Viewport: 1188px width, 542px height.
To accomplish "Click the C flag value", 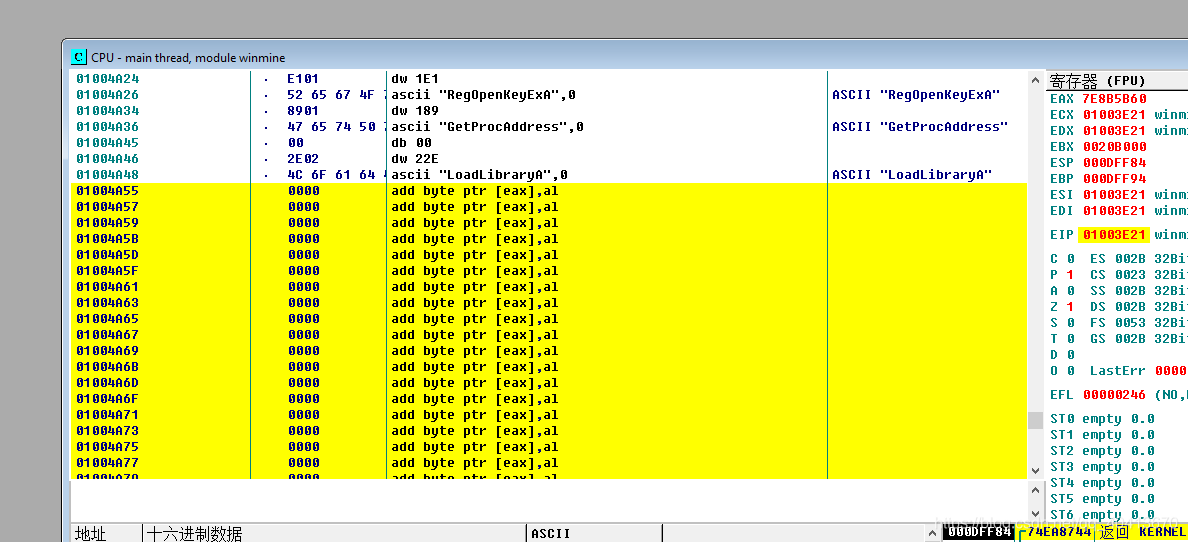I will point(1071,258).
